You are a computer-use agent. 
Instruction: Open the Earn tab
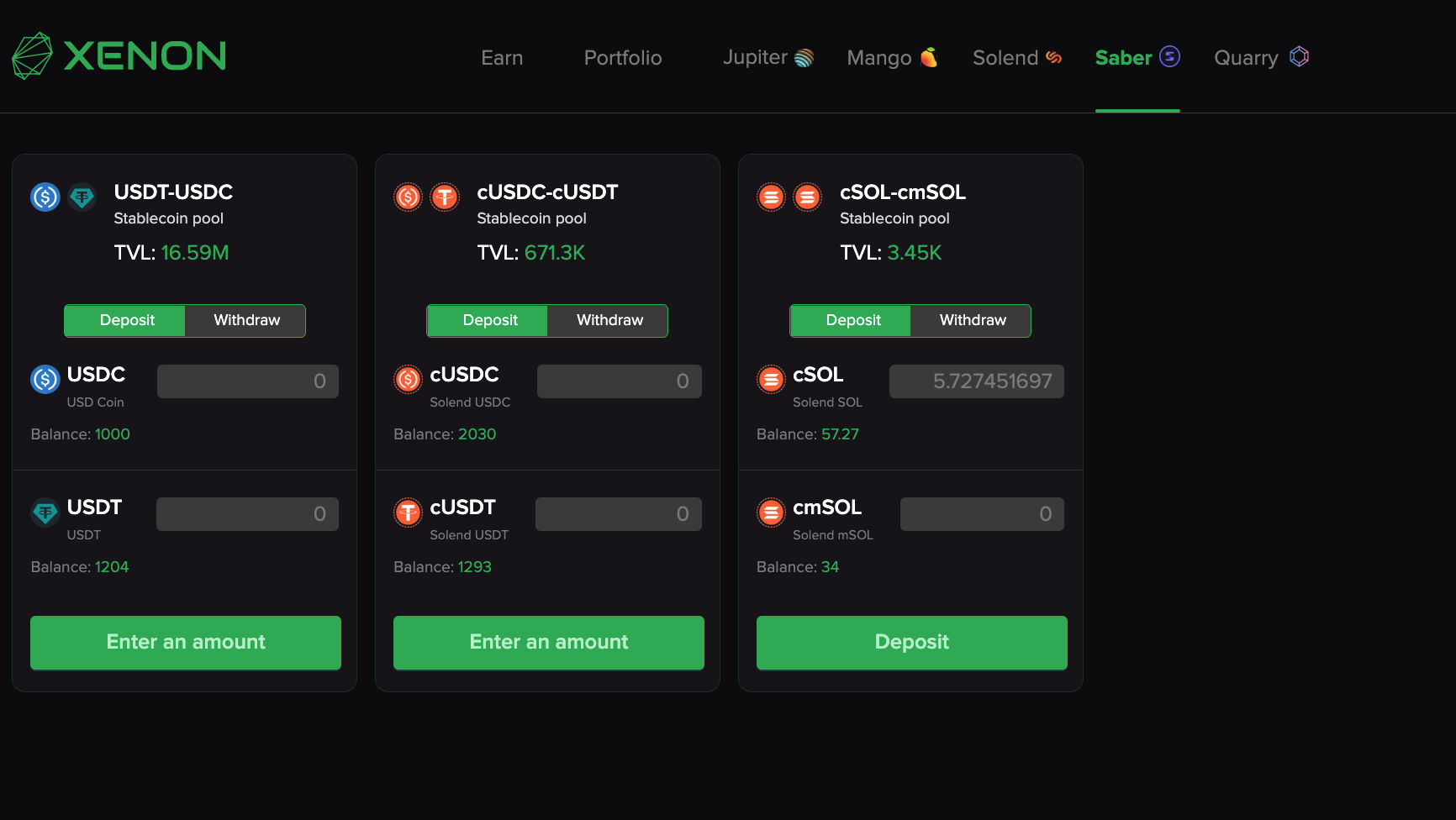tap(502, 57)
